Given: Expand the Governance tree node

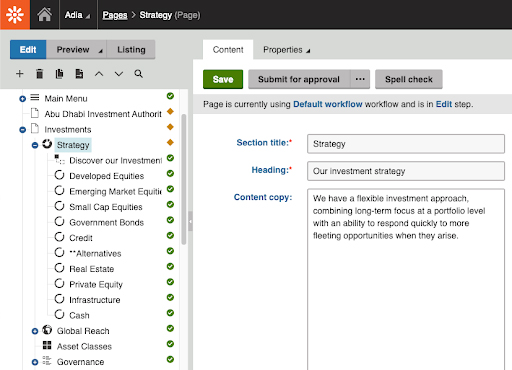Looking at the screenshot, I should click(x=35, y=362).
